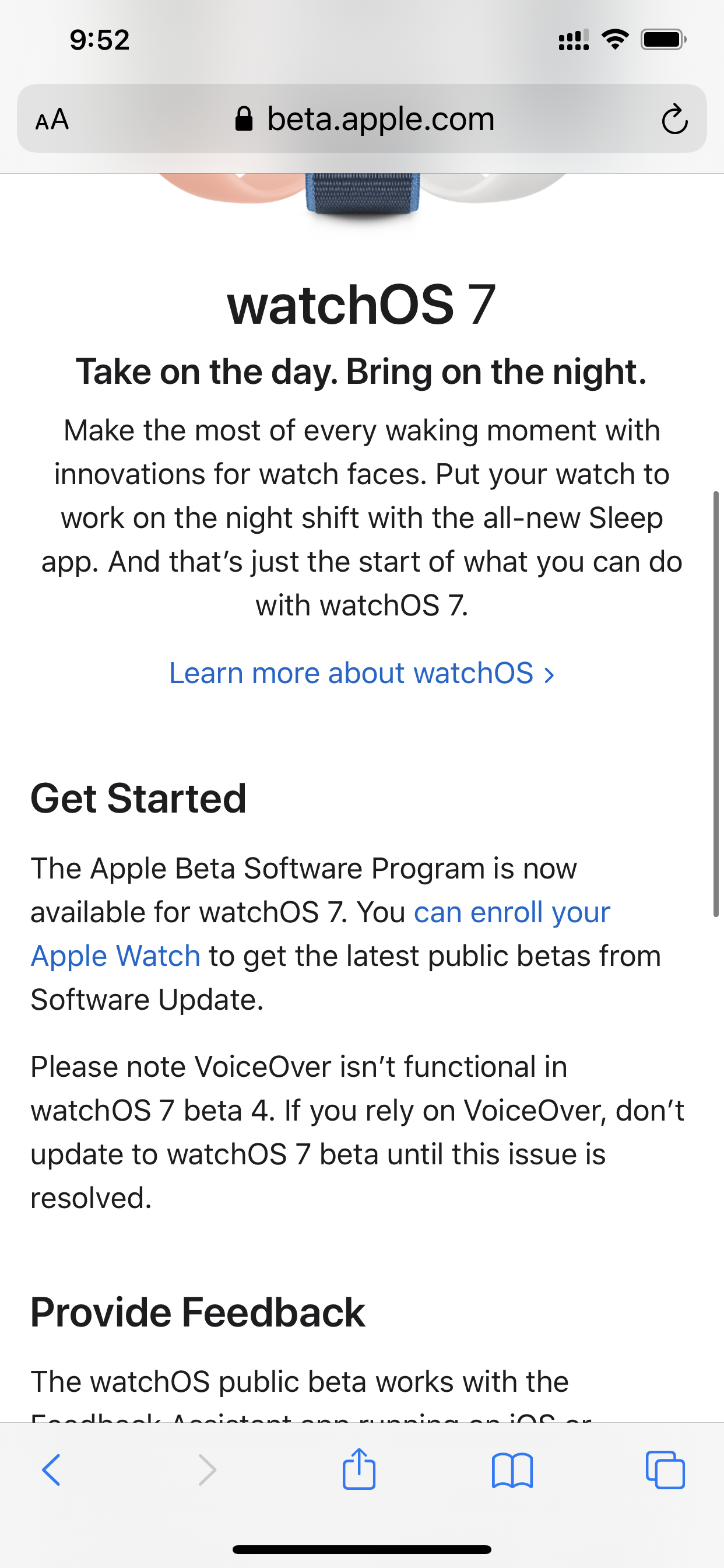Tap the beta.apple.com address field
The height and width of the screenshot is (1568, 724).
pos(380,118)
